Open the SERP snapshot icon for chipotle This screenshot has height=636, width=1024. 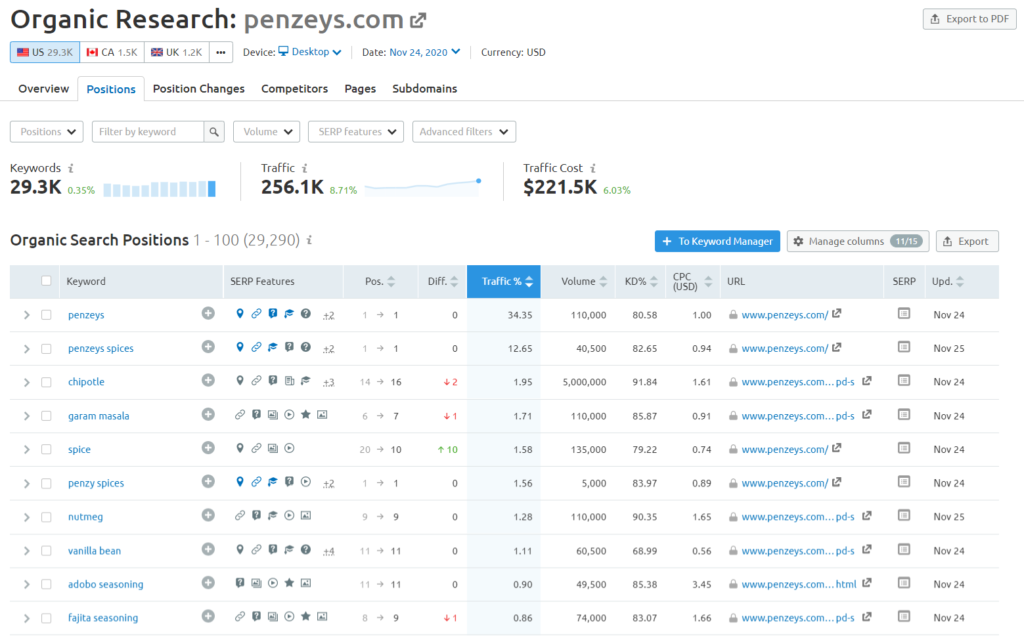tap(904, 381)
